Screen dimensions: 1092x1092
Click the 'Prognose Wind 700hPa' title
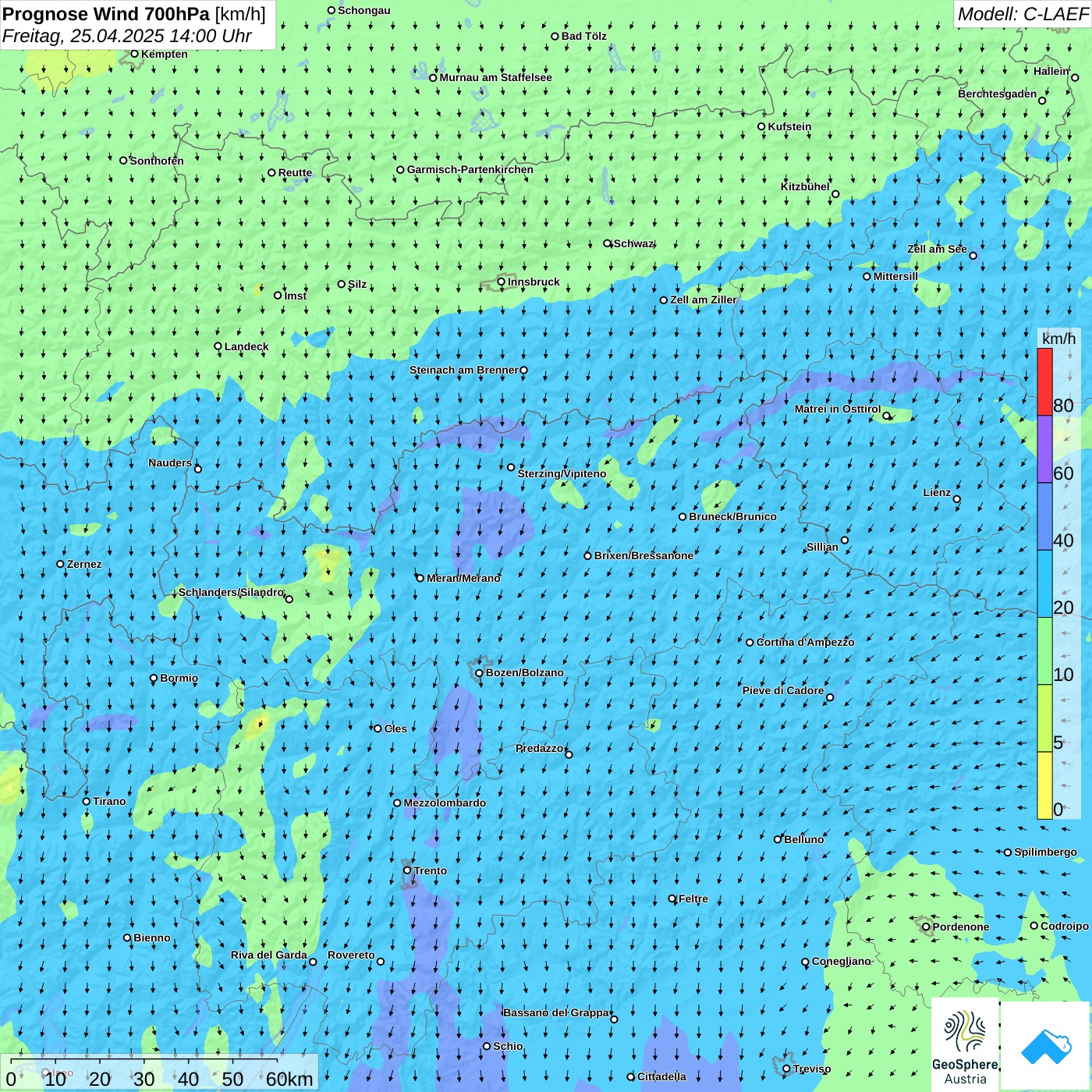coord(106,14)
